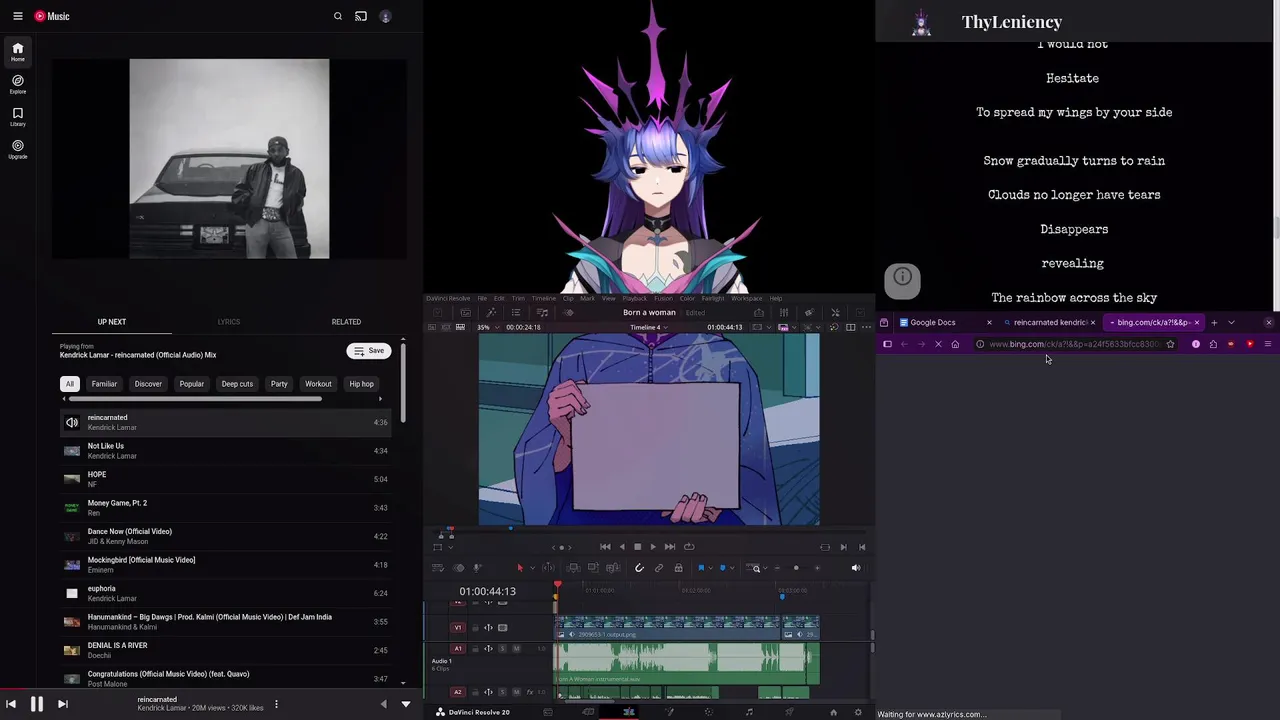Open the Sound Library panel
The image size is (1280, 720).
point(542,313)
